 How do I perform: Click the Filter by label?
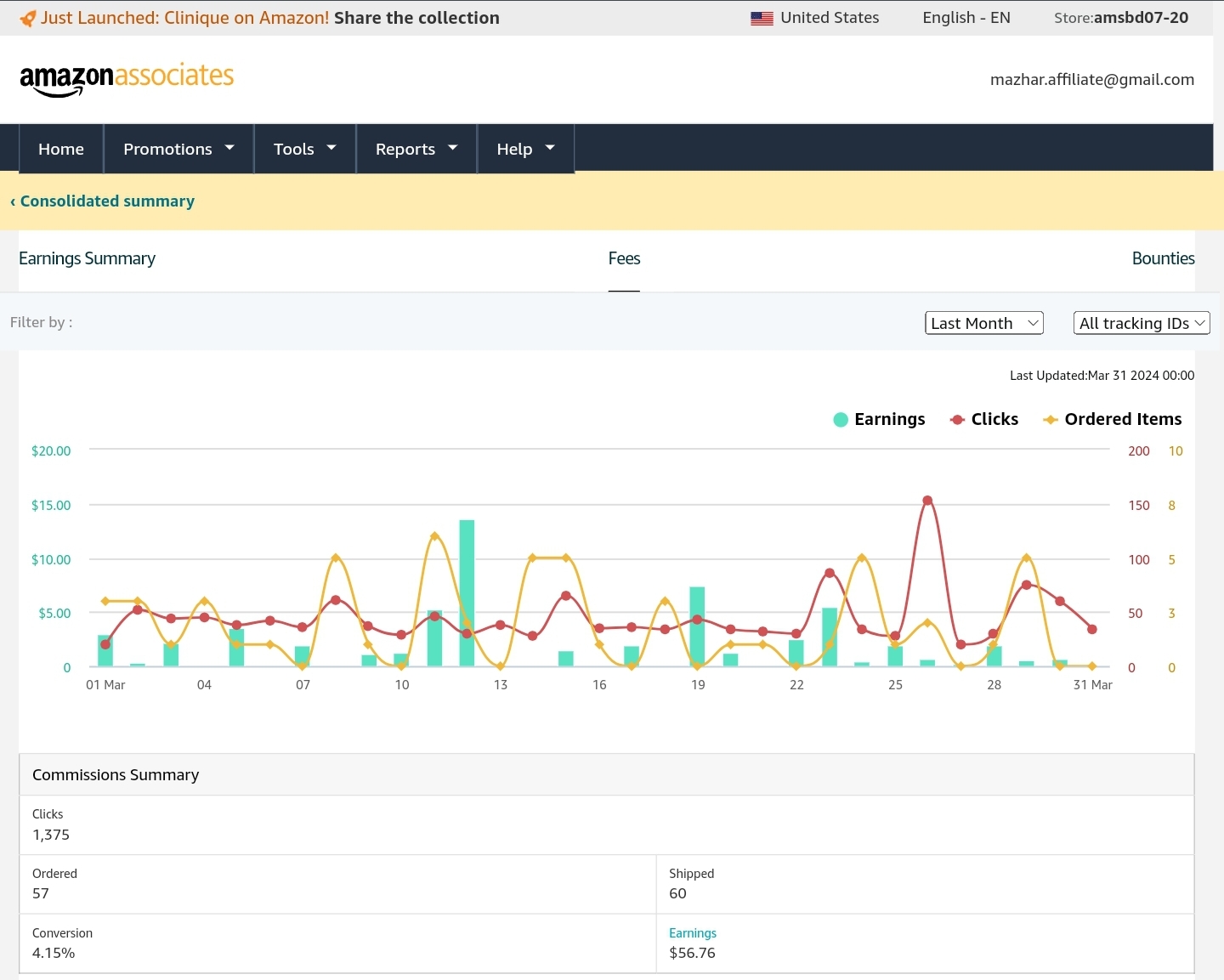click(x=41, y=322)
